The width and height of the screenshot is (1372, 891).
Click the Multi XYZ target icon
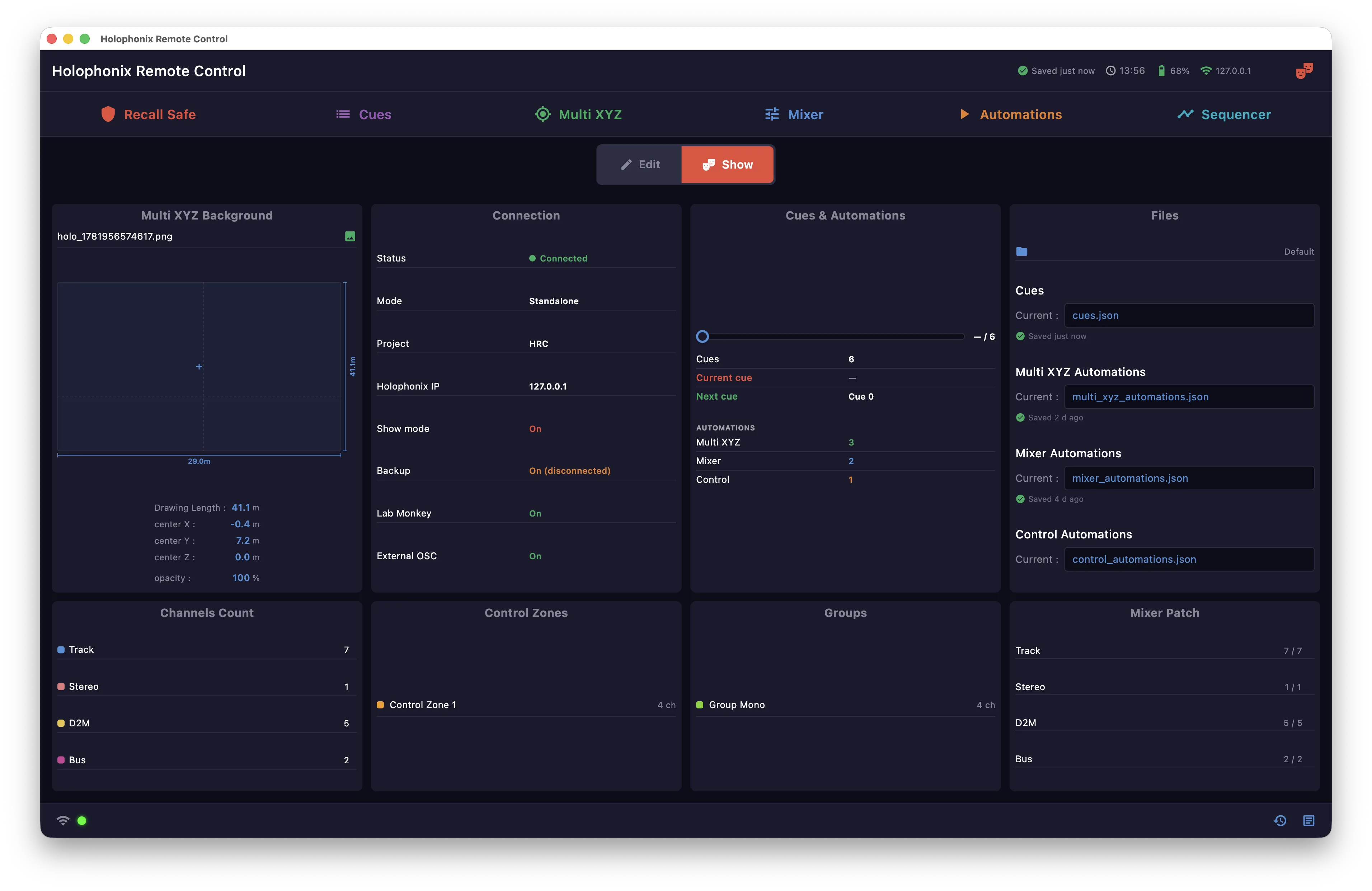(x=542, y=114)
